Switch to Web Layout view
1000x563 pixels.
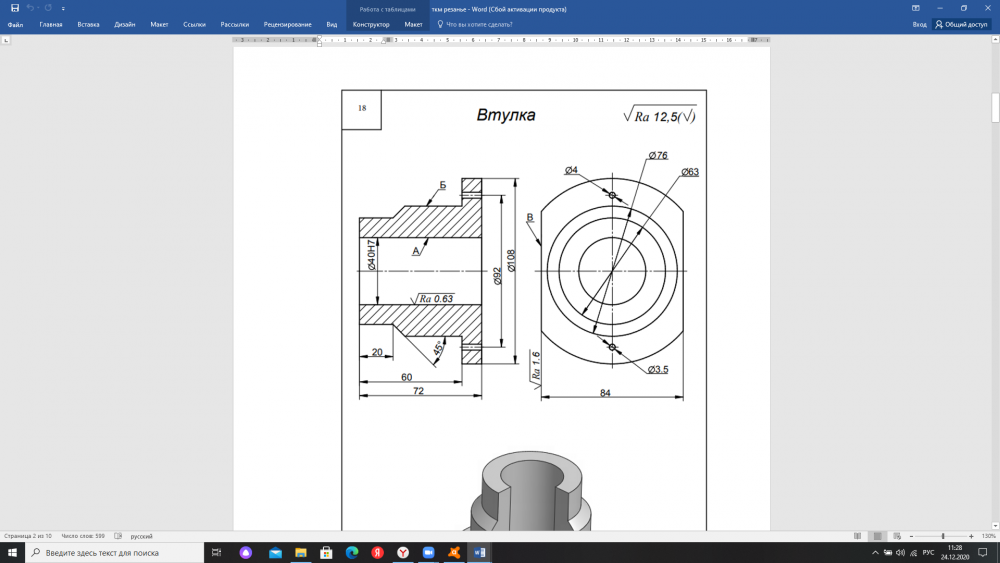897,536
